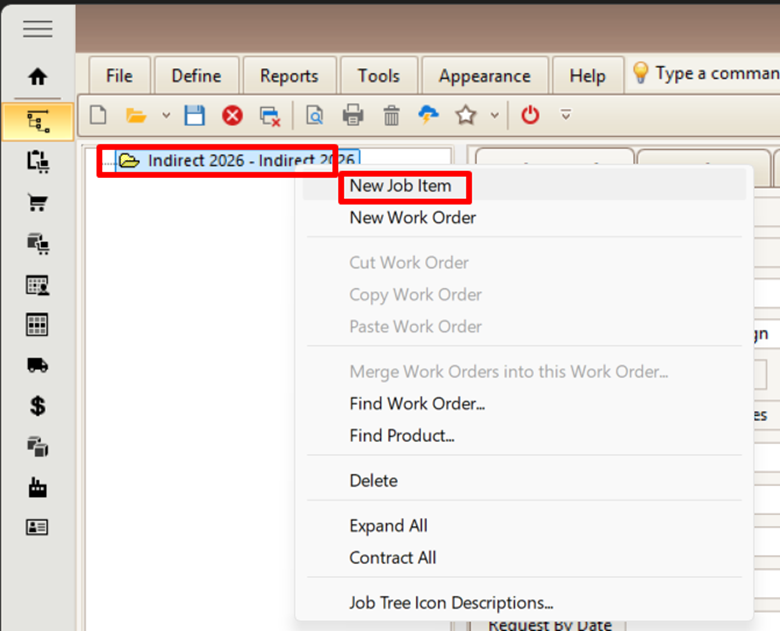Click the Type a command search field
Viewport: 780px width, 631px height.
pos(716,74)
